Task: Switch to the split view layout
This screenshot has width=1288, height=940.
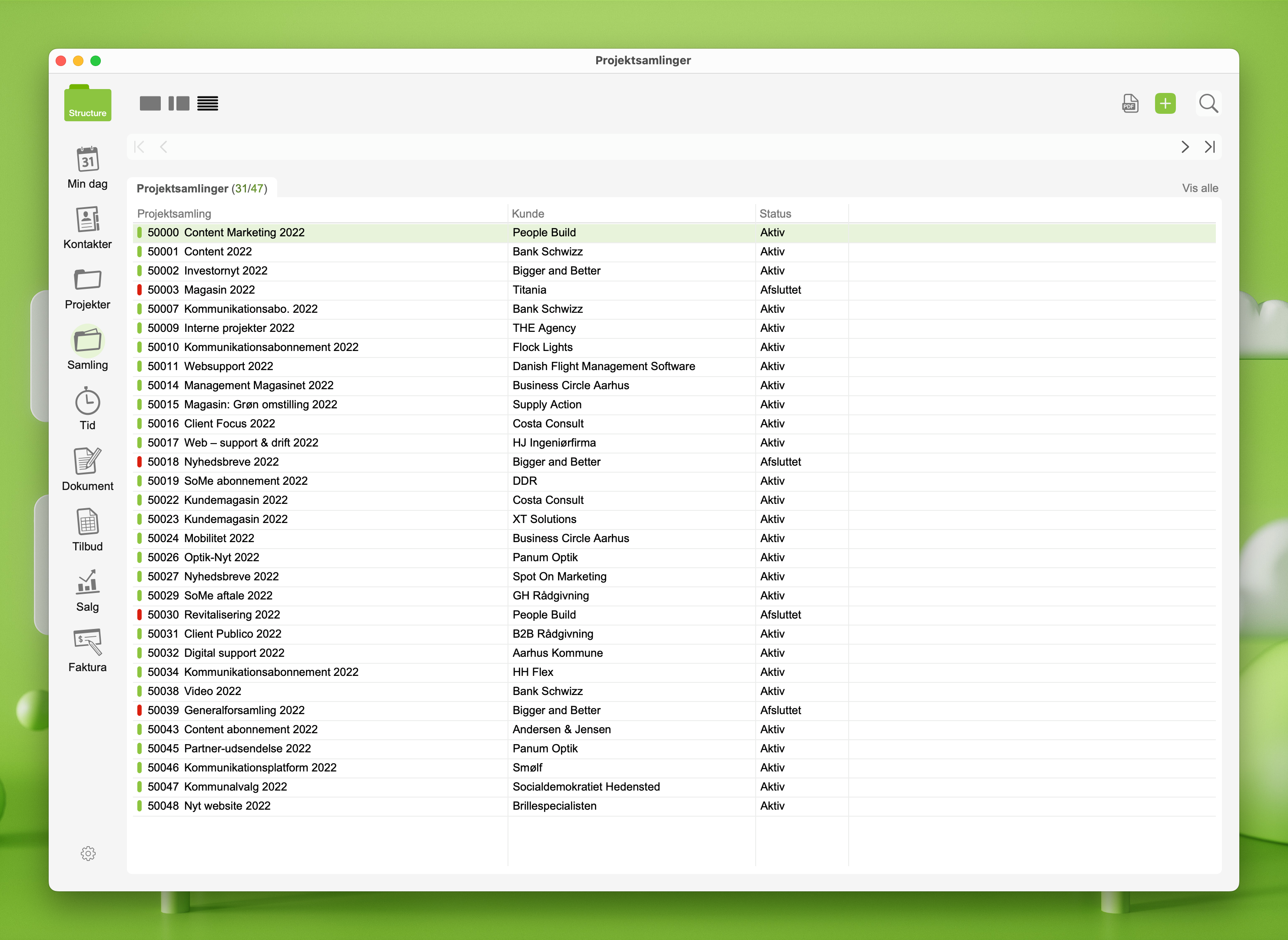Action: pos(179,103)
